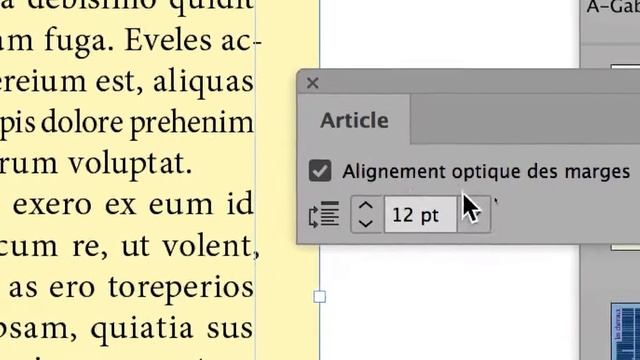This screenshot has width=640, height=360.
Task: Click the word 'quiatia' in the text
Action: point(142,330)
